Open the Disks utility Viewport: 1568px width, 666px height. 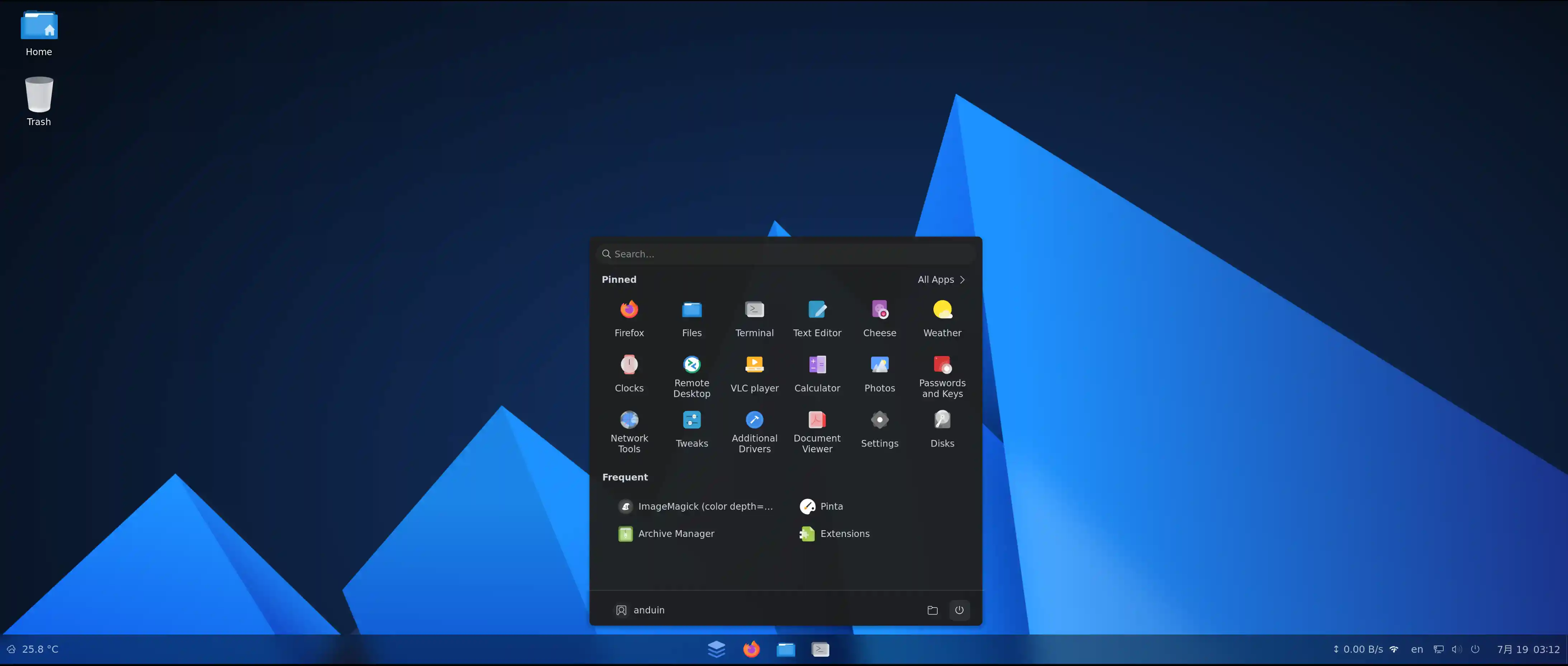[942, 427]
